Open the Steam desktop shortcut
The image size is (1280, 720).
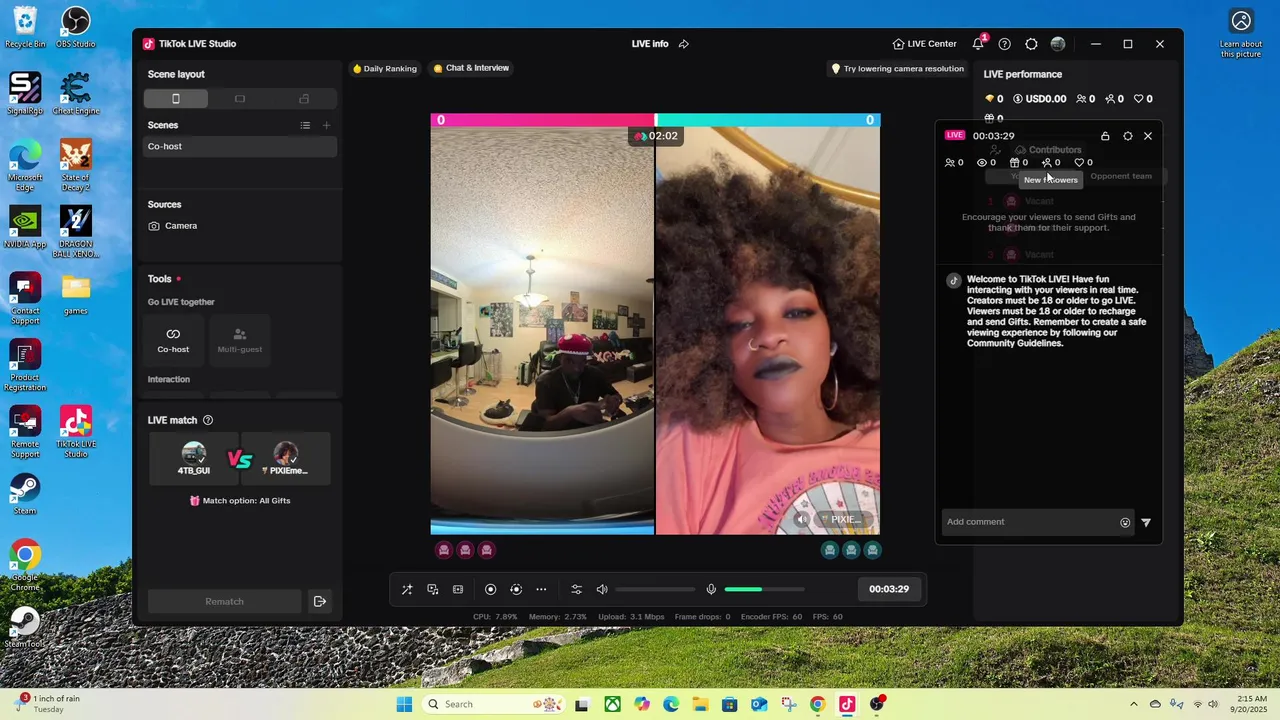25,495
